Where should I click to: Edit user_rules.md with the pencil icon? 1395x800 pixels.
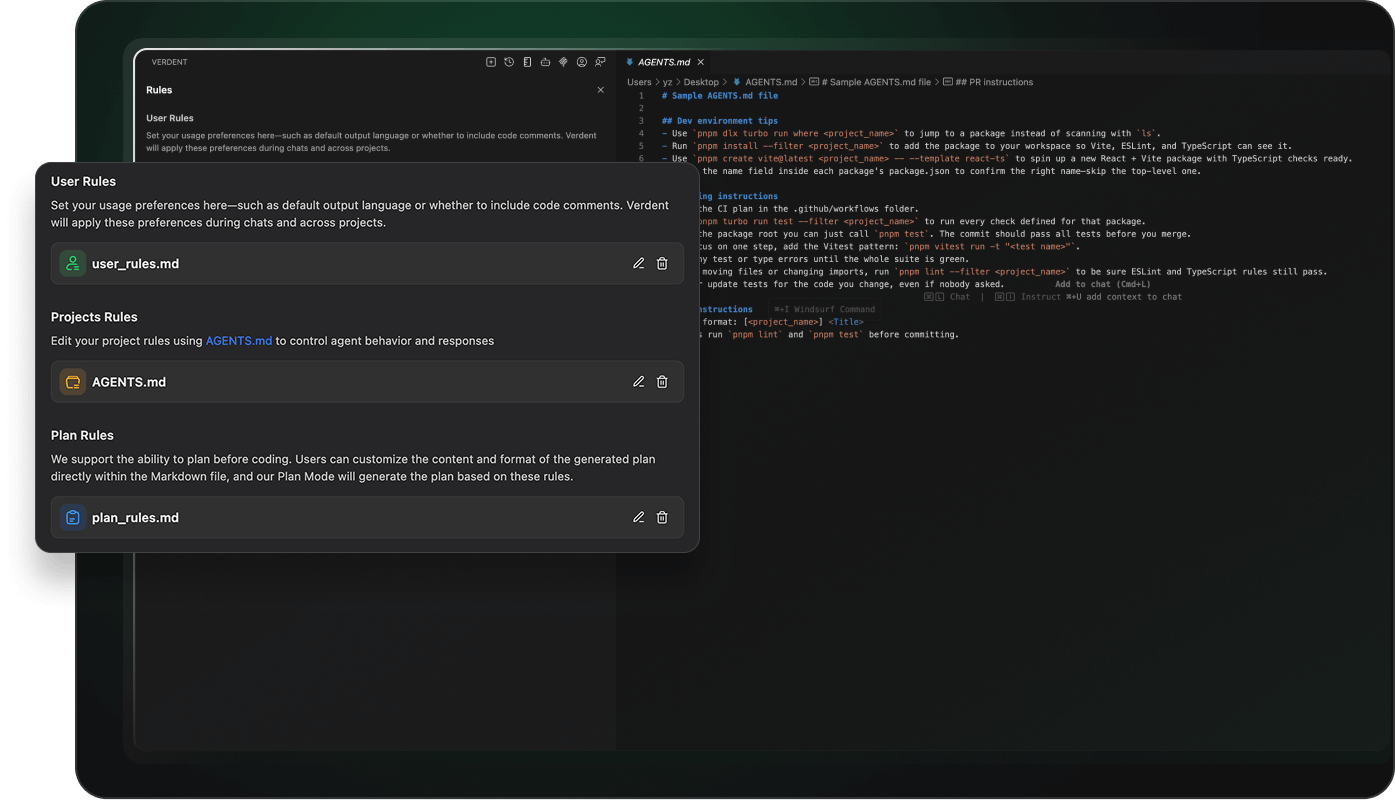click(x=638, y=264)
